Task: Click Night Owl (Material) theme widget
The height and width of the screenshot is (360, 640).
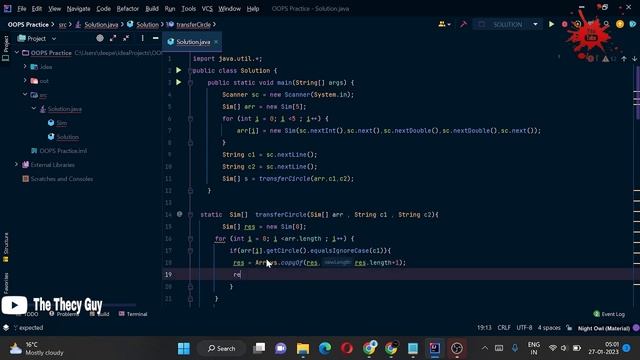Action: [x=604, y=328]
